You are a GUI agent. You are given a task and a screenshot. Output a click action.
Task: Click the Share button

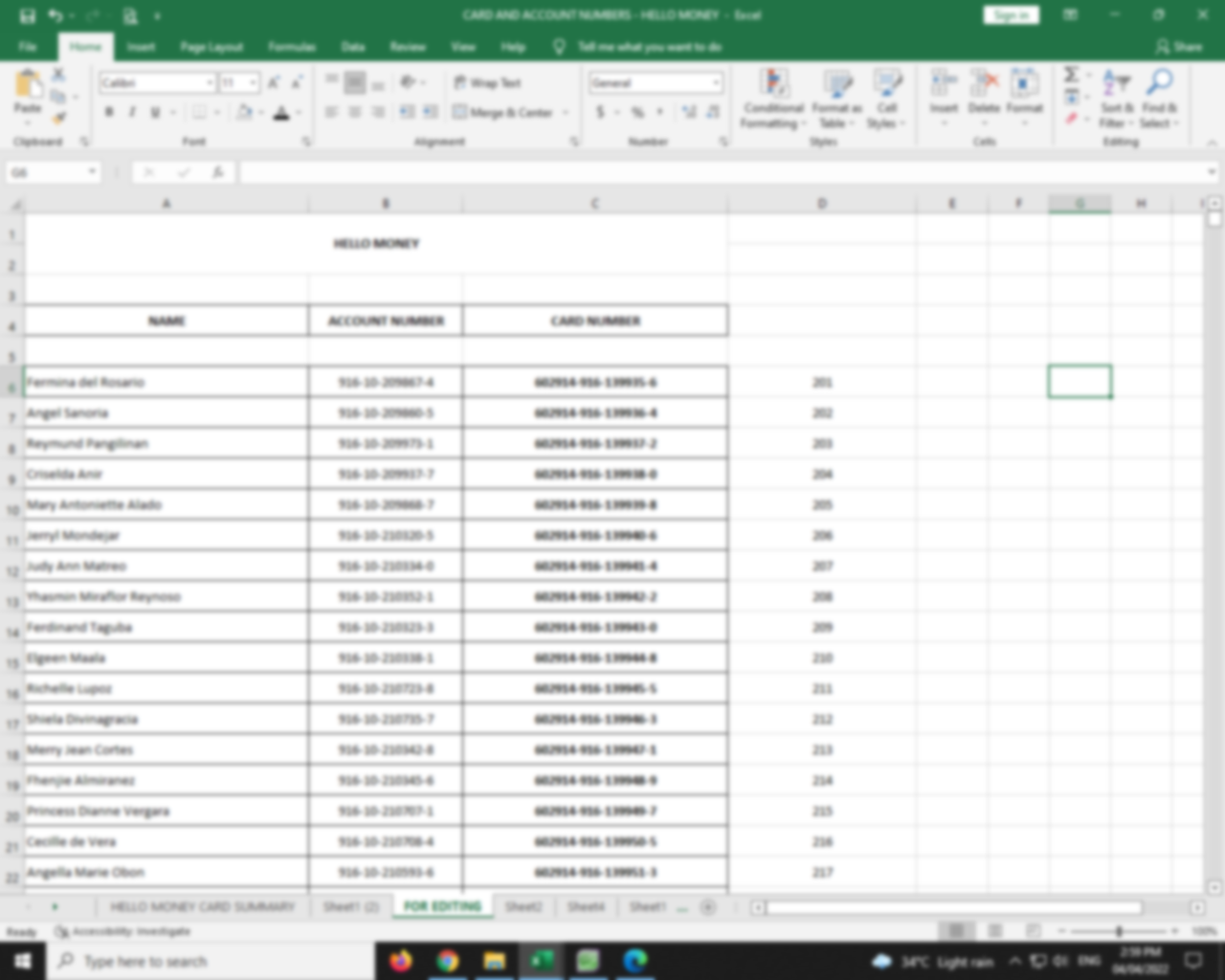(x=1179, y=47)
